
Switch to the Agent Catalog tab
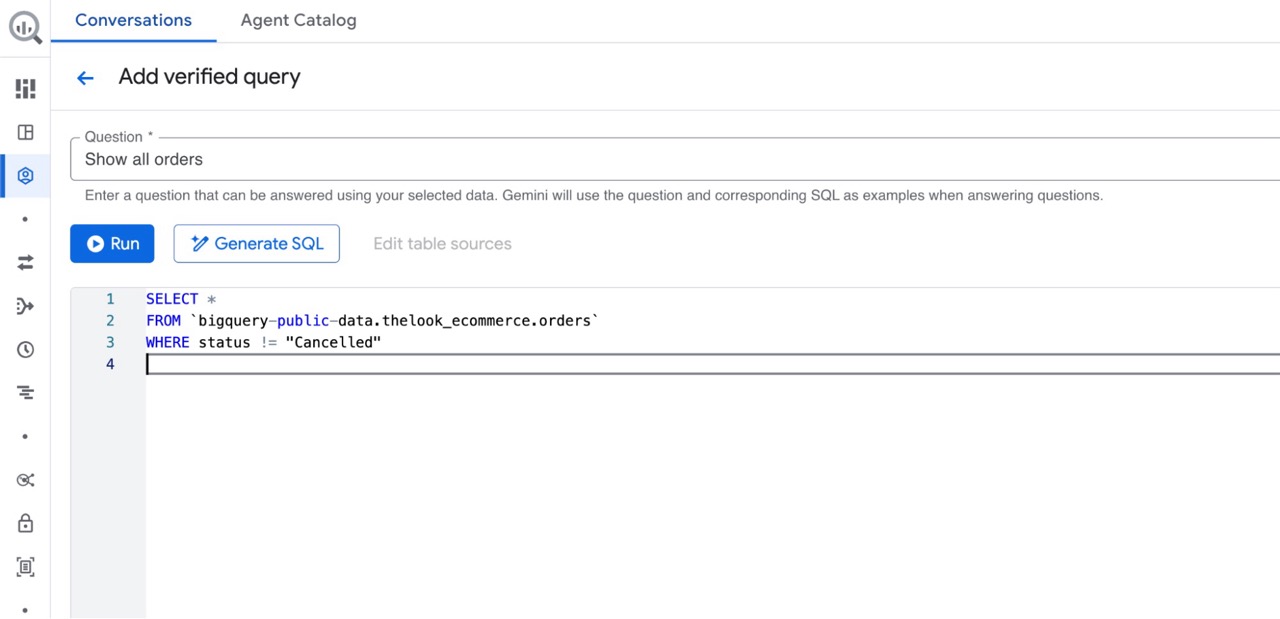click(298, 20)
